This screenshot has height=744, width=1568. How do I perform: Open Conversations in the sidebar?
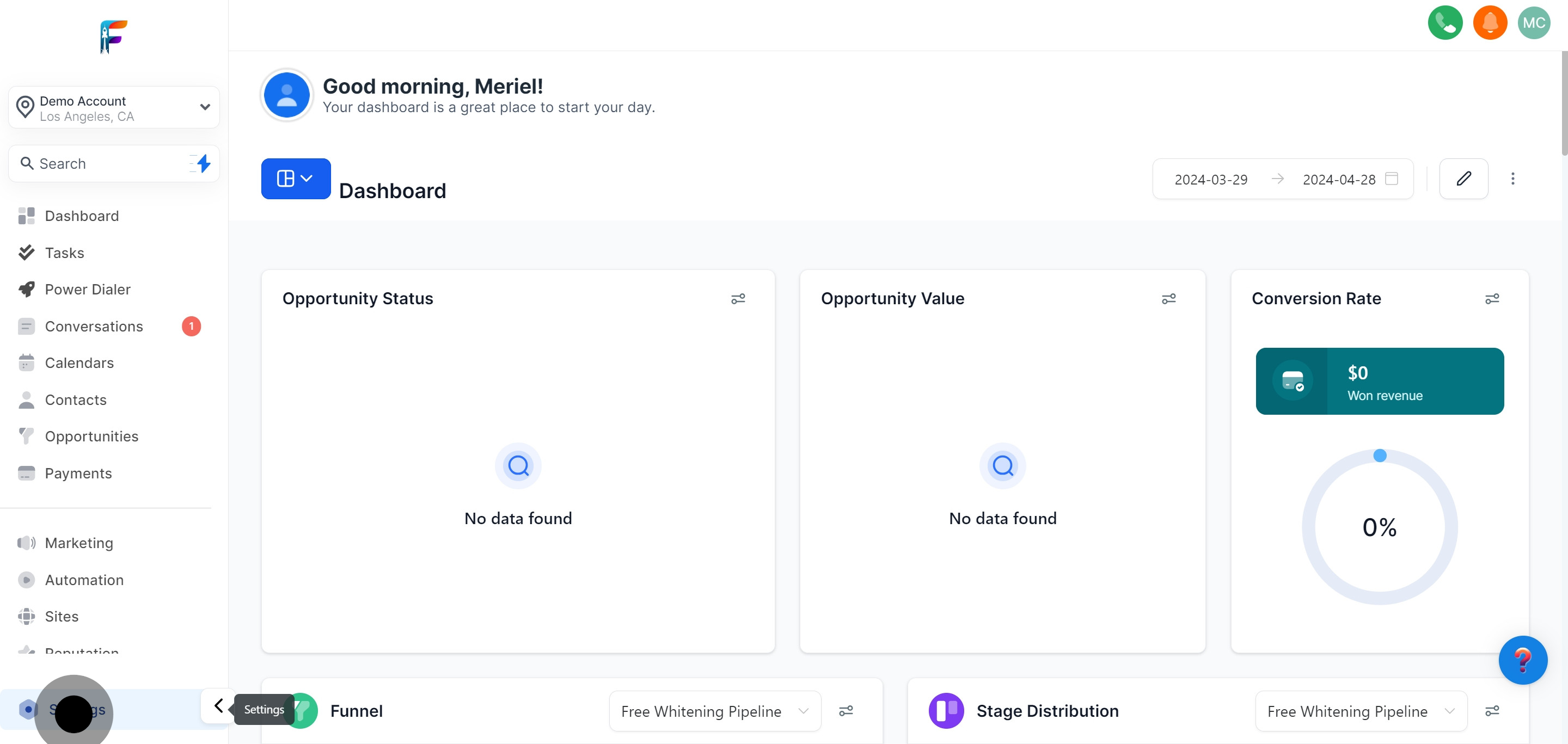94,326
